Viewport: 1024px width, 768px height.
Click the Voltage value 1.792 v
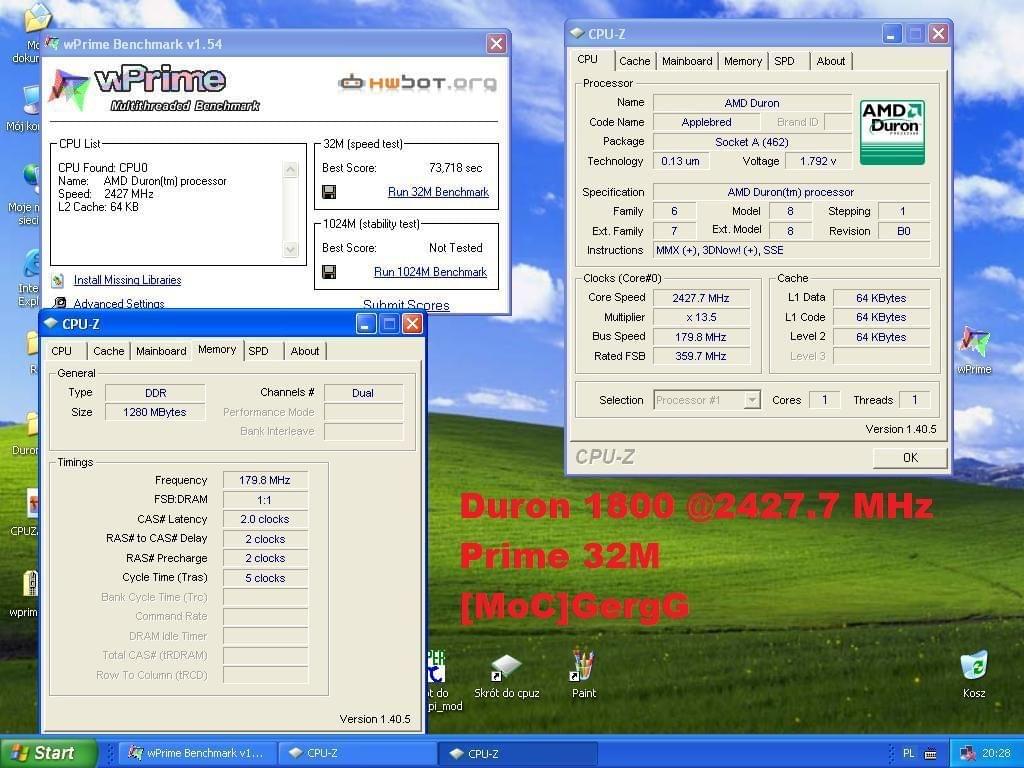coord(818,161)
